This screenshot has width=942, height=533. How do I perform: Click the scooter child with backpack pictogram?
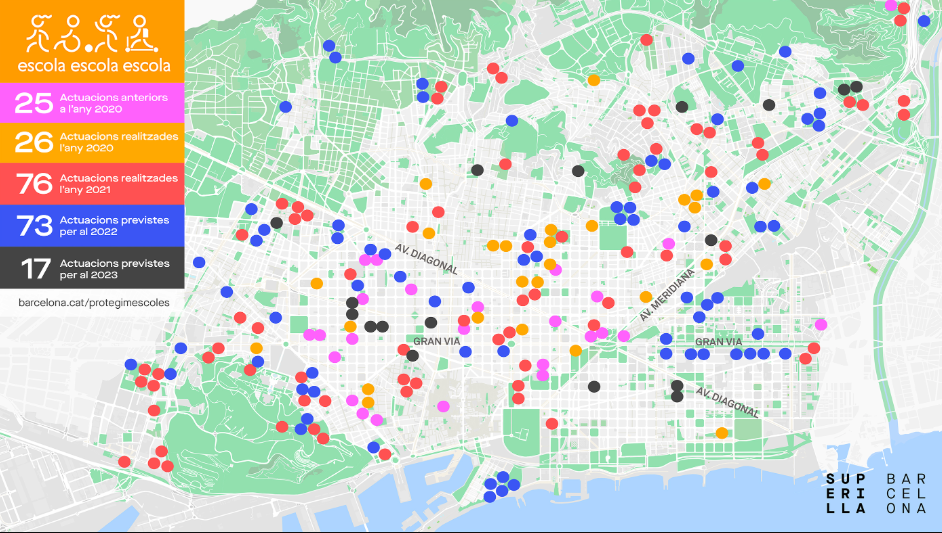click(x=145, y=33)
